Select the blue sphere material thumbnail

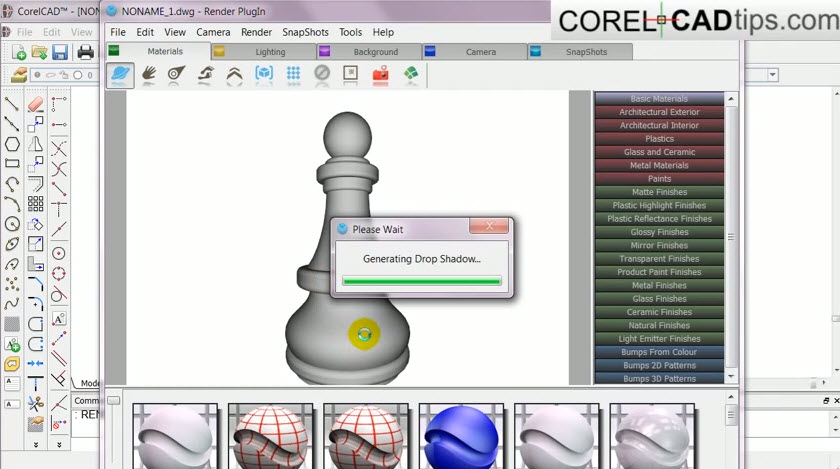461,436
